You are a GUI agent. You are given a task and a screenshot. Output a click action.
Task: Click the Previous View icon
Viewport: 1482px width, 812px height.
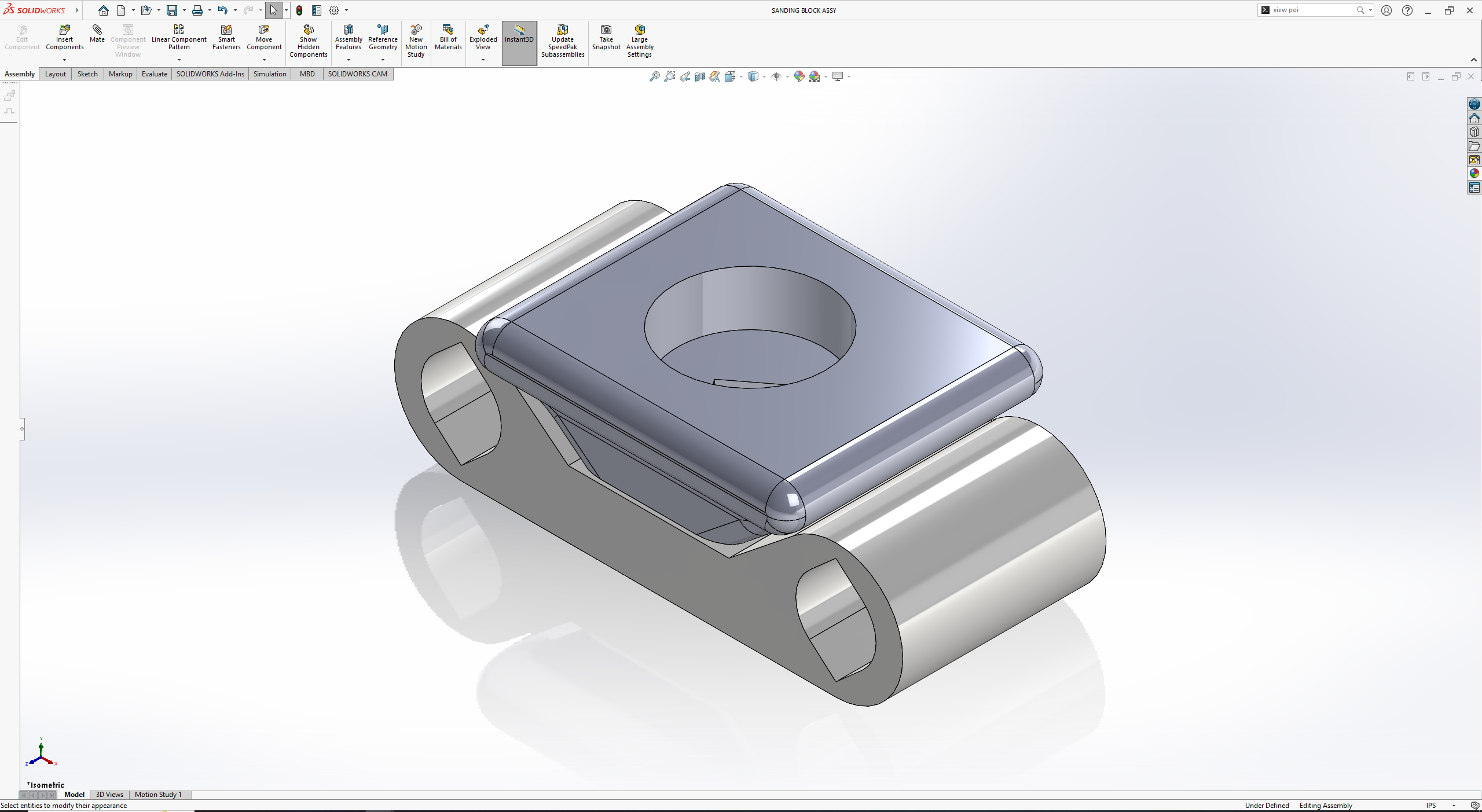[x=684, y=76]
